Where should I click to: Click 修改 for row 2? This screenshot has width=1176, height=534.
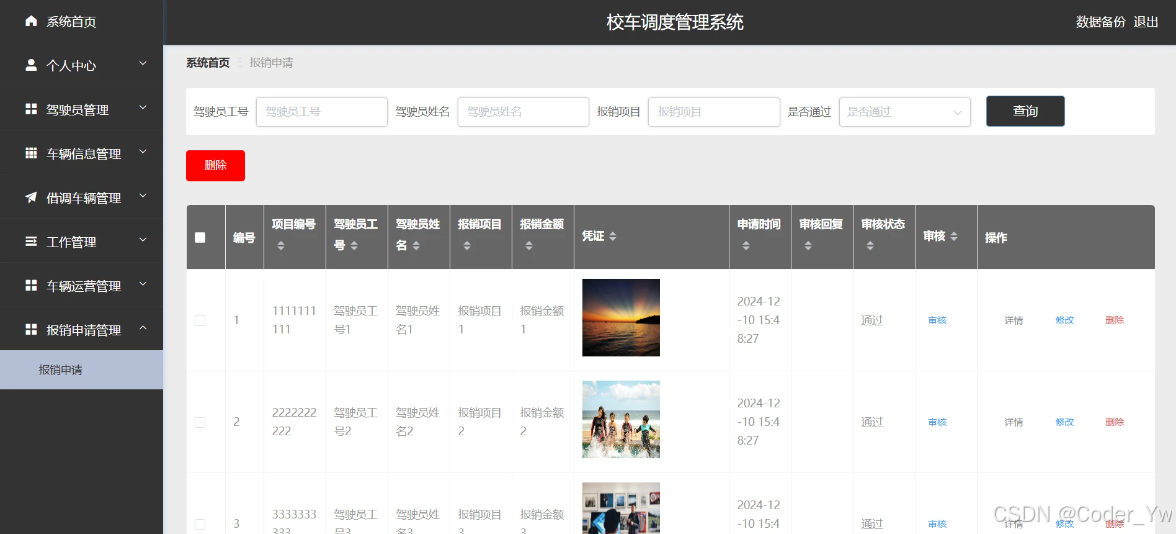[x=1064, y=422]
